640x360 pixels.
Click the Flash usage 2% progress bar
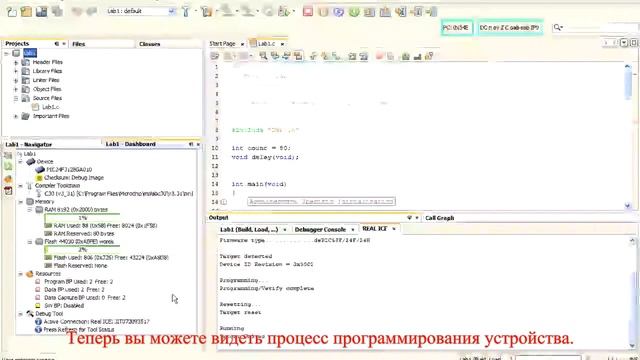pyautogui.click(x=82, y=249)
